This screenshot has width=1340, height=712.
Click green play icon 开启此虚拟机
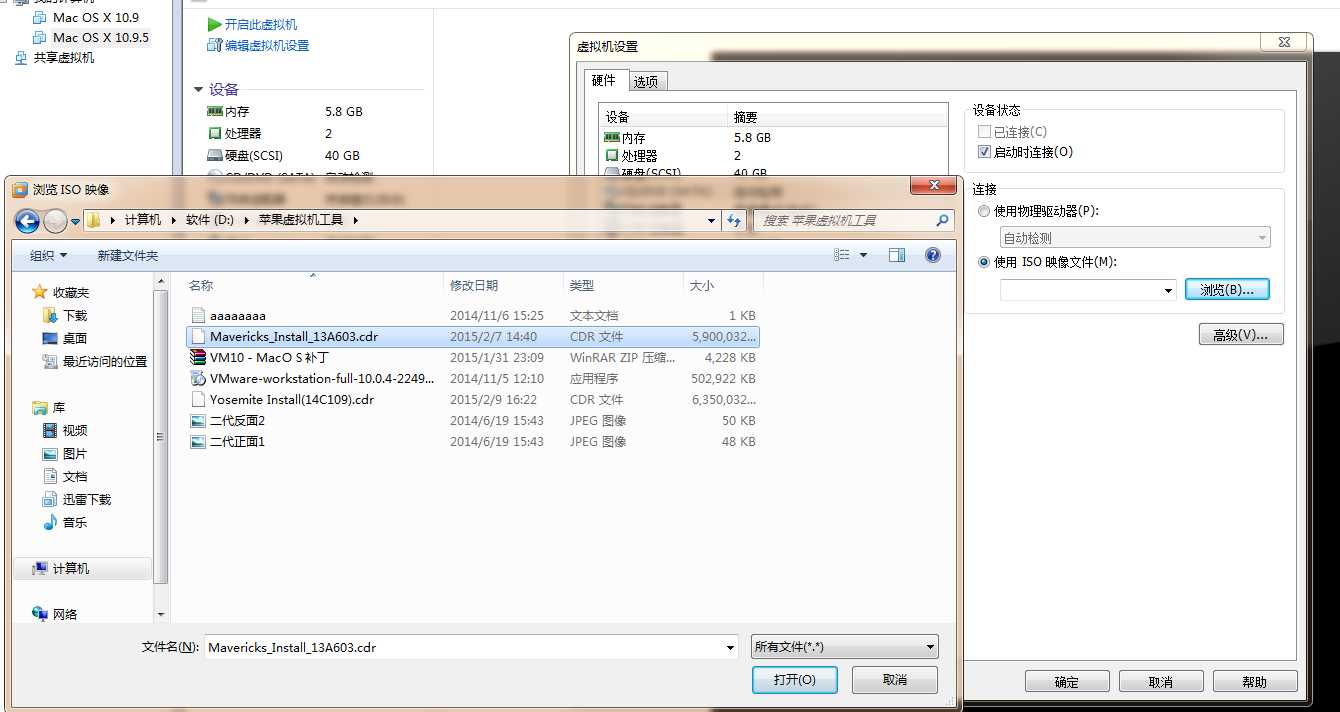[x=214, y=24]
